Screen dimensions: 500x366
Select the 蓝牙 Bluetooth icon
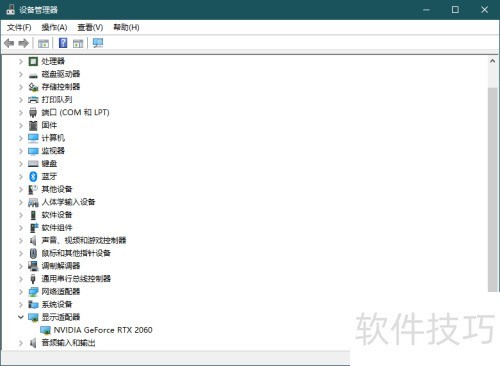33,176
